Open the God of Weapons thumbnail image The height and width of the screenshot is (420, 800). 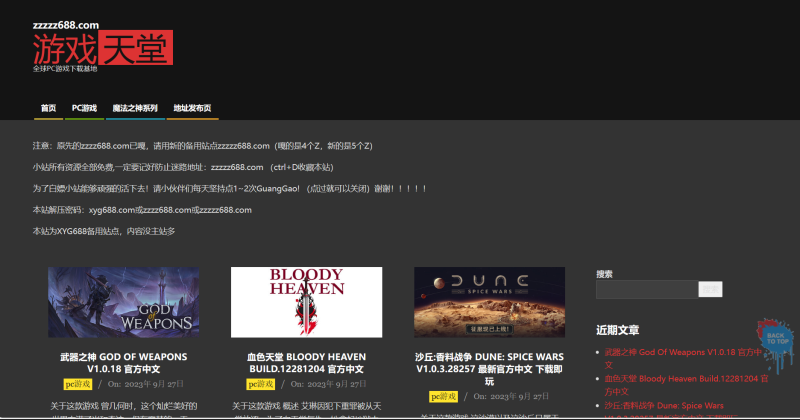pos(123,302)
